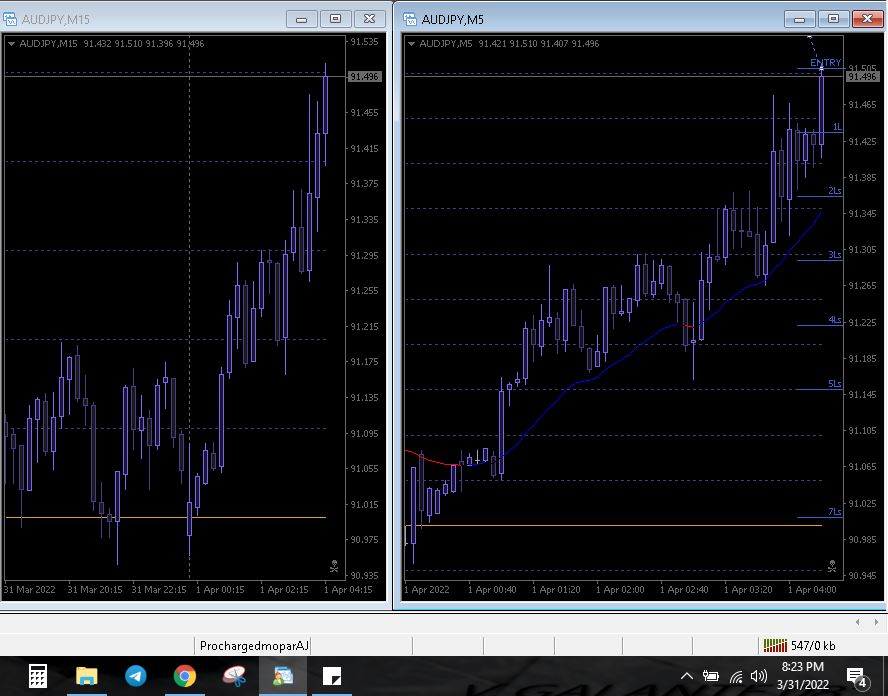
Task: Click the AUDJPY,M5 chart window icon
Action: [x=410, y=19]
